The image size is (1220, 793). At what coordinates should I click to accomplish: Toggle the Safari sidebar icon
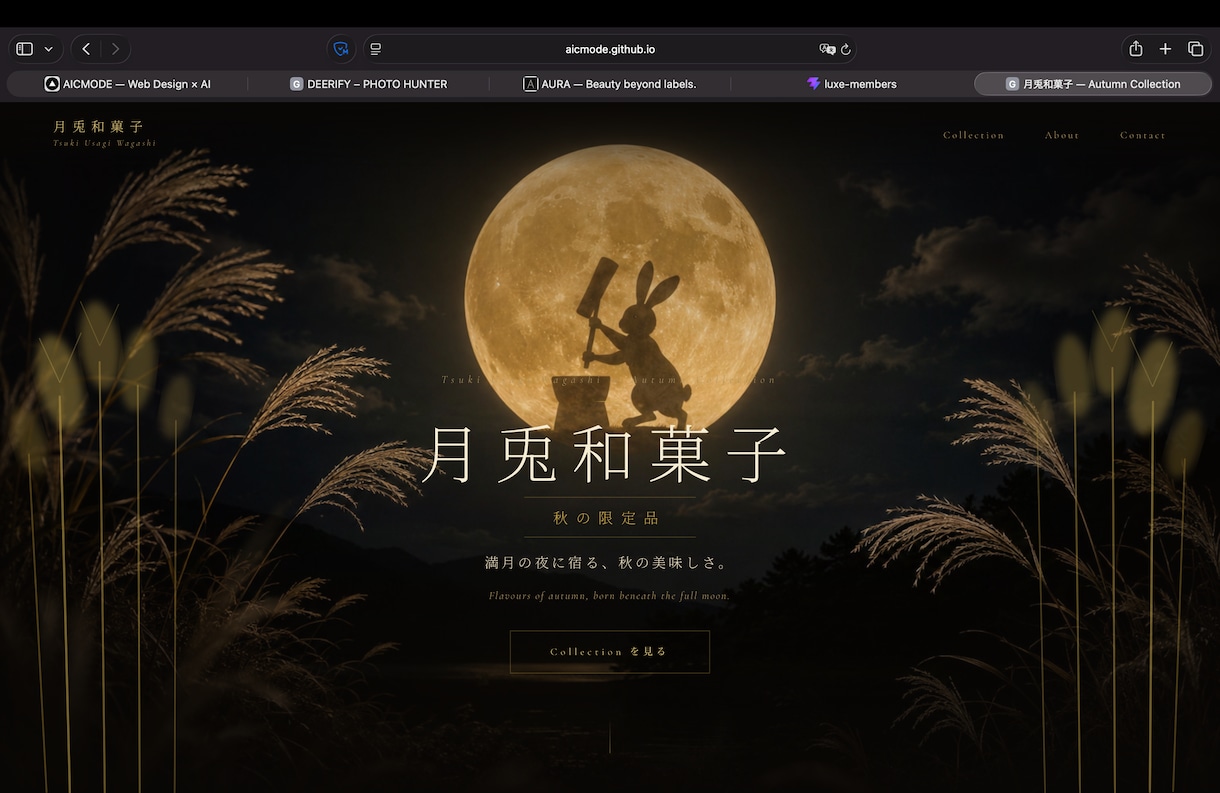(25, 49)
